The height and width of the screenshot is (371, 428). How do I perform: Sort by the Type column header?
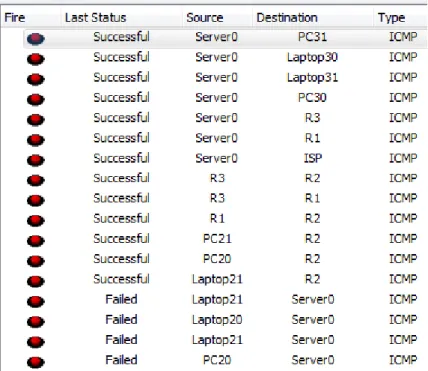click(401, 17)
